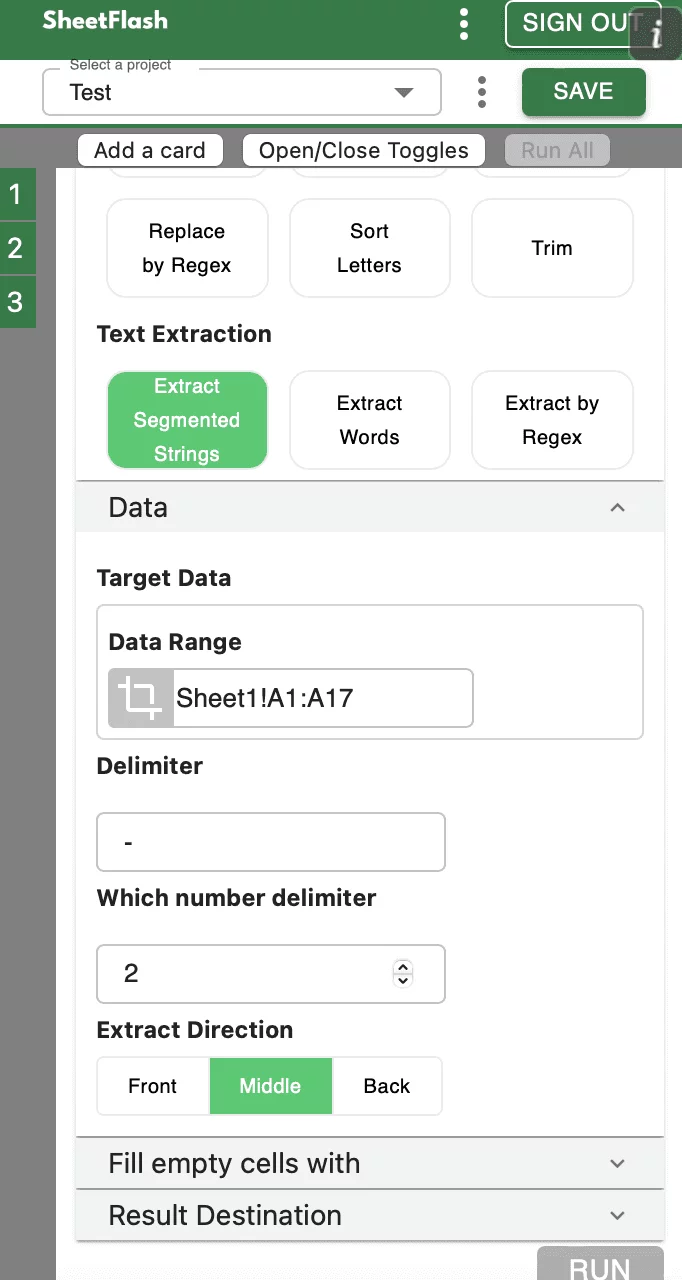Collapse the Data section
This screenshot has height=1280, width=682.
click(617, 508)
